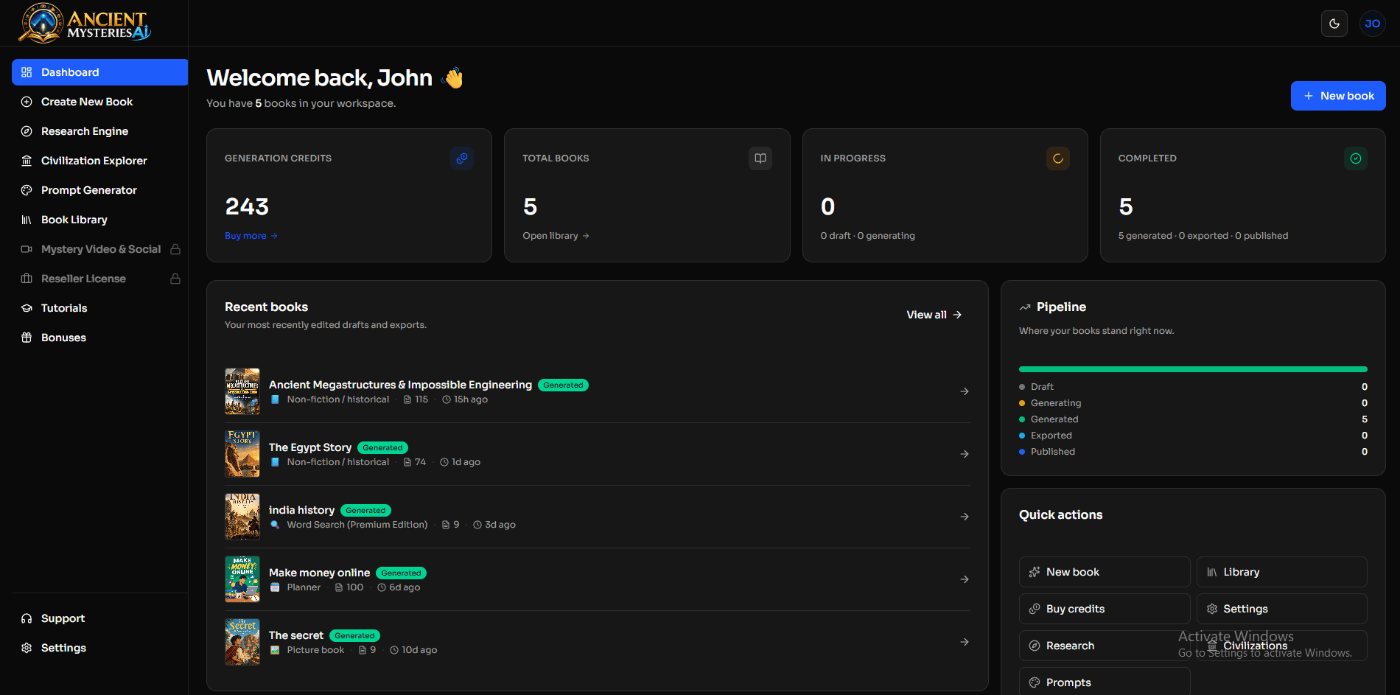Screen dimensions: 1400x695
Task: Select locked Reseller License item
Action: (100, 279)
